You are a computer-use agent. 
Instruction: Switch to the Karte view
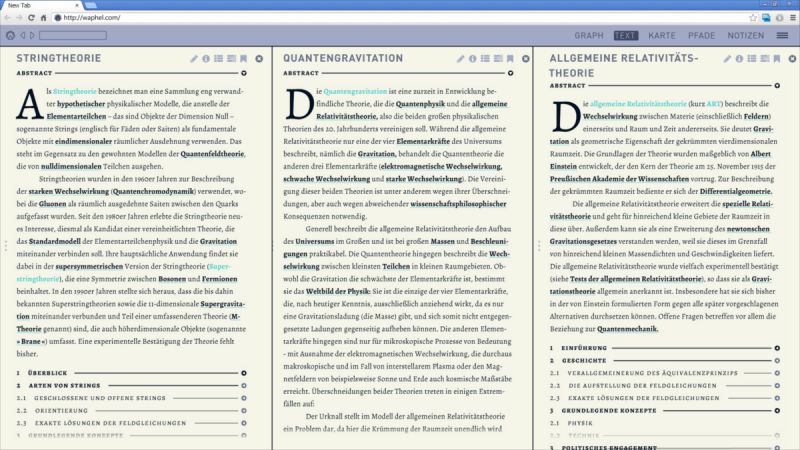tap(662, 36)
